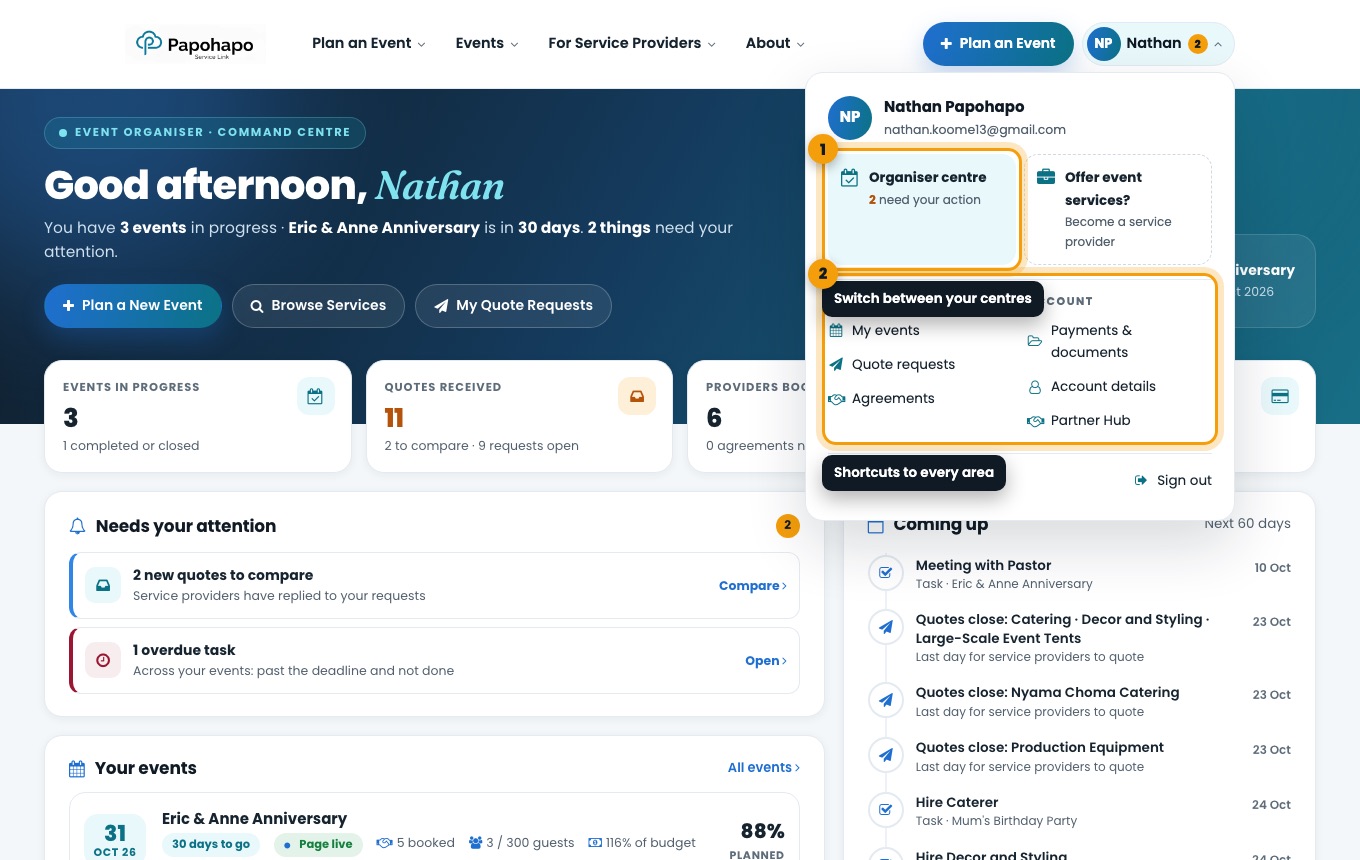Expand the Events nav dropdown
This screenshot has width=1360, height=860.
[x=487, y=43]
